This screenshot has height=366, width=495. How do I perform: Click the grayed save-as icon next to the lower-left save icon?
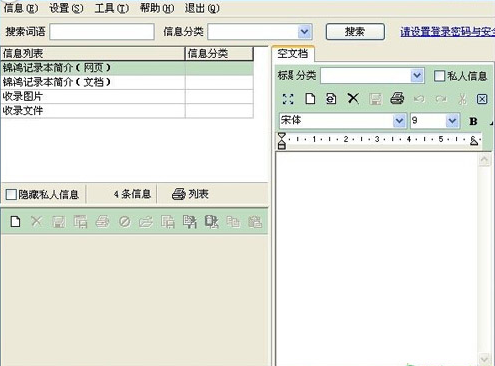pyautogui.click(x=81, y=222)
